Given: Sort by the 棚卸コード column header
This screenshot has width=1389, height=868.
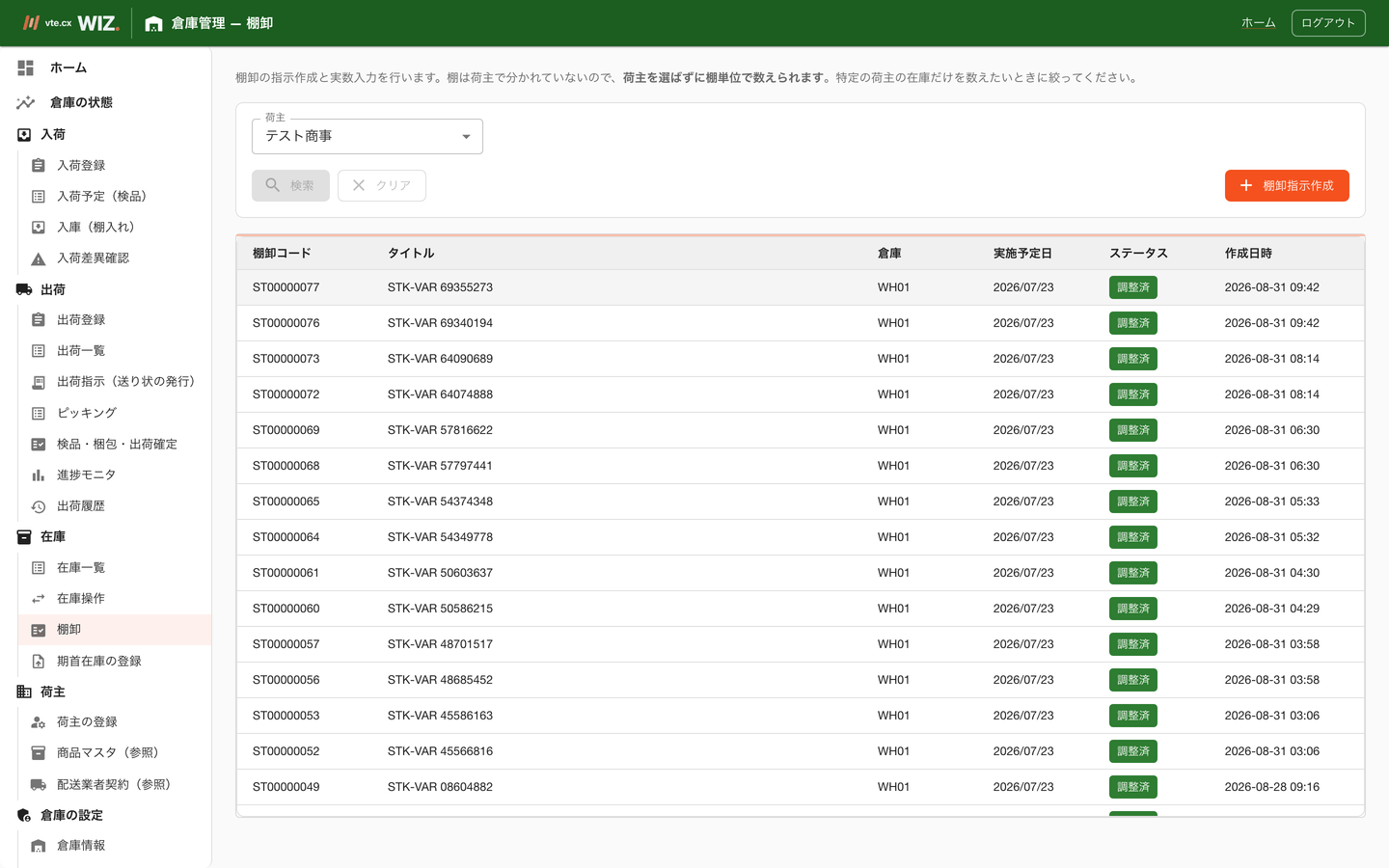Looking at the screenshot, I should pos(282,254).
